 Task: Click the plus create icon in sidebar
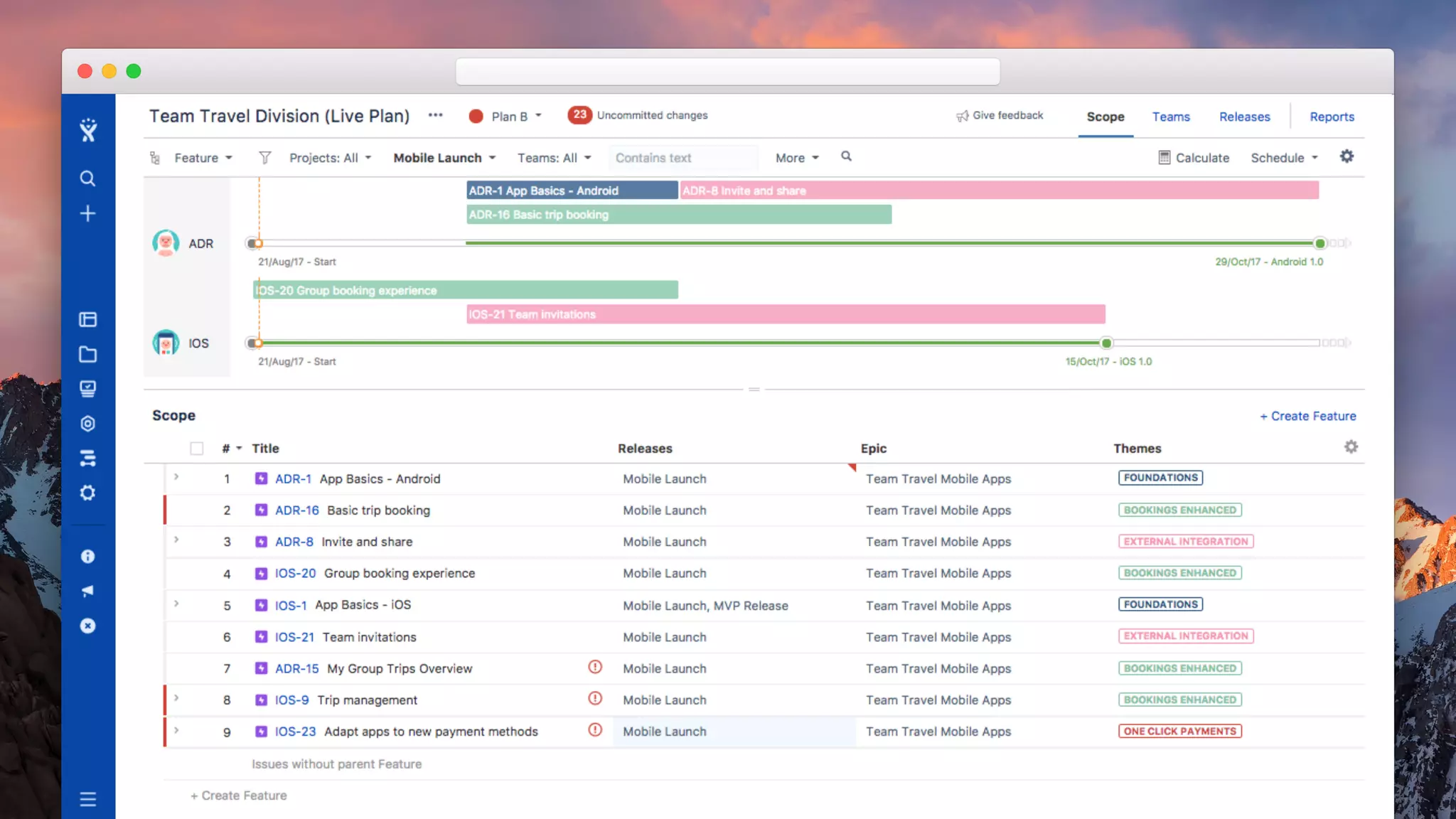[87, 213]
